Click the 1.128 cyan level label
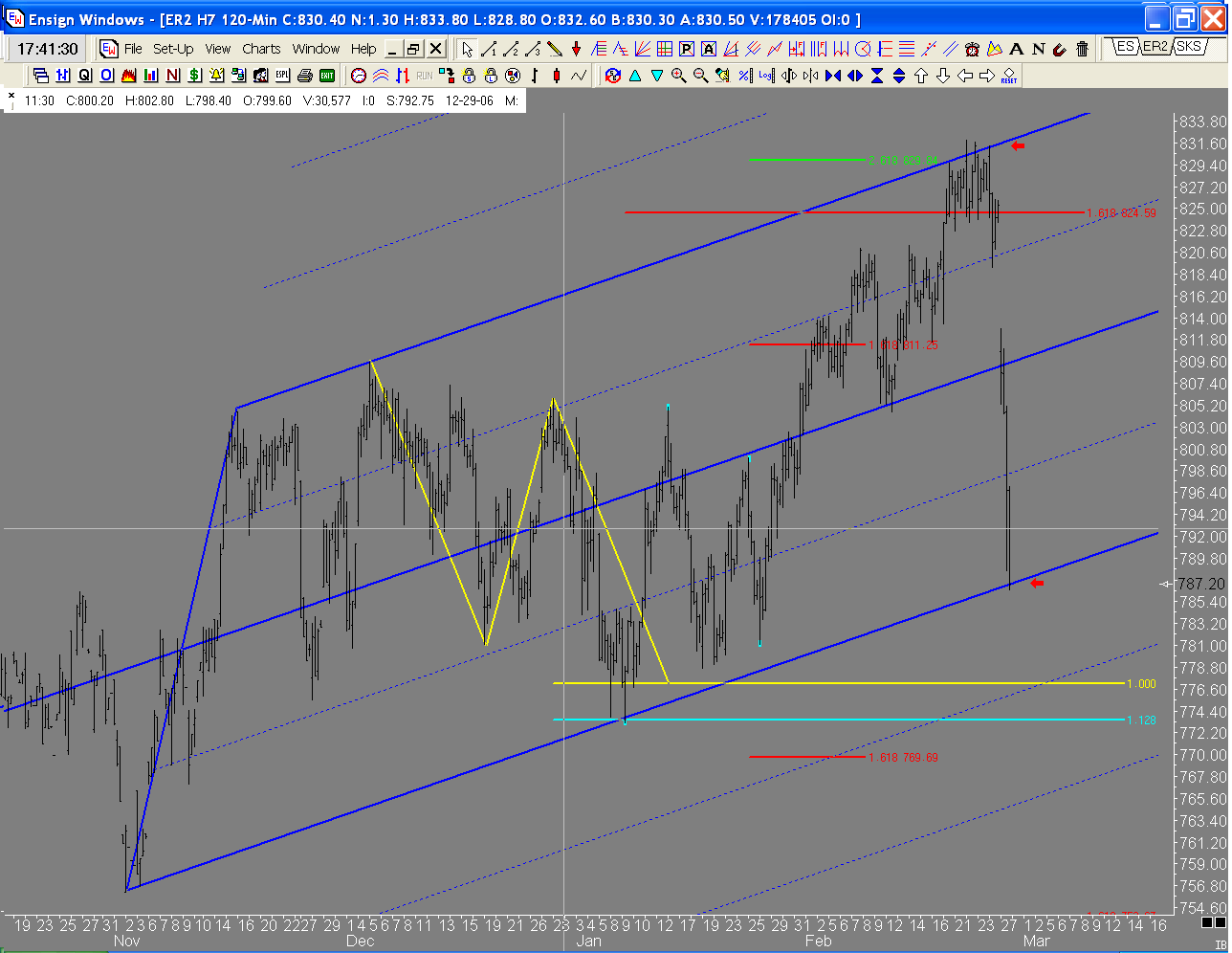Image resolution: width=1232 pixels, height=953 pixels. [1141, 720]
